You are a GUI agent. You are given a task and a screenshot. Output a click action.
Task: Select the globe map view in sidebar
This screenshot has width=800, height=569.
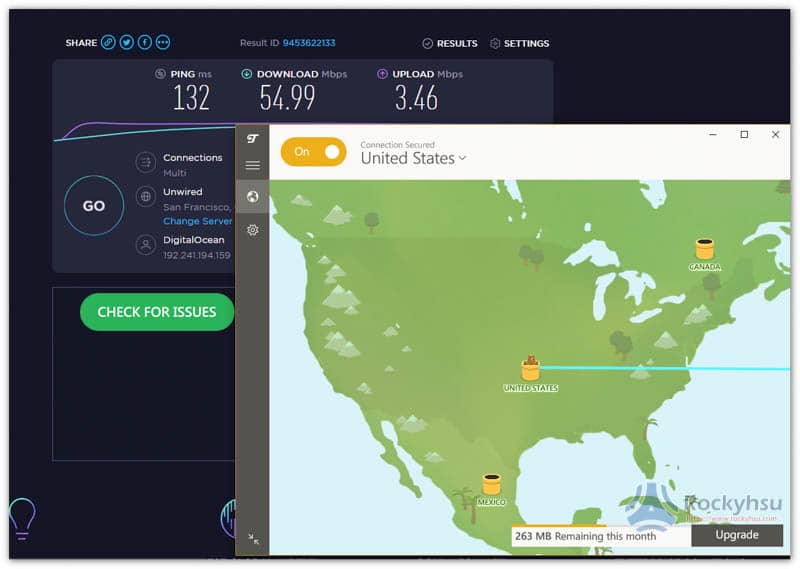[x=253, y=196]
